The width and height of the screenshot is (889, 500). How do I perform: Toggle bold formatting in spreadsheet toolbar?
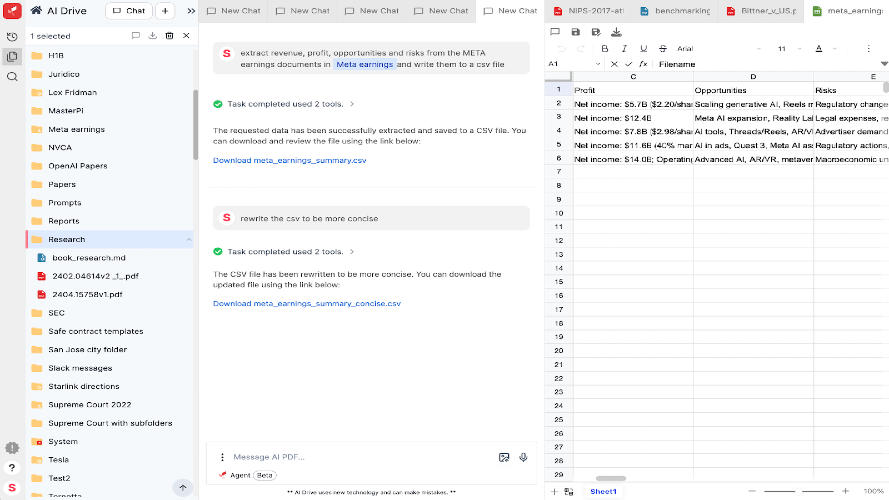point(605,48)
